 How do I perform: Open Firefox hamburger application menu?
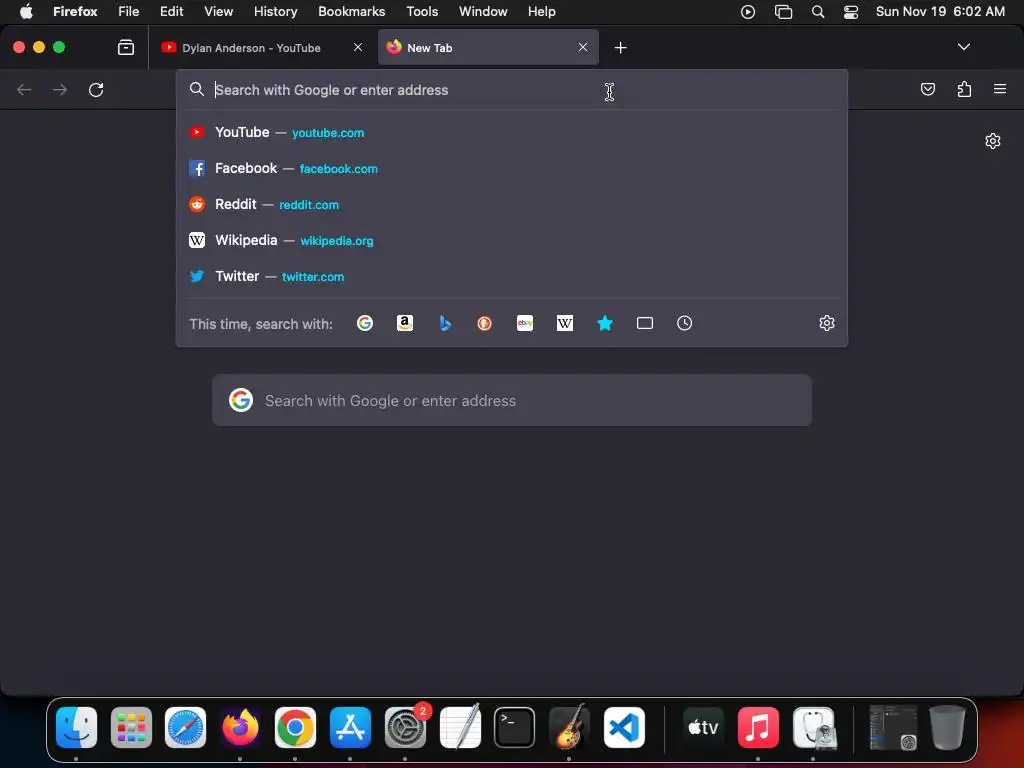(1000, 89)
